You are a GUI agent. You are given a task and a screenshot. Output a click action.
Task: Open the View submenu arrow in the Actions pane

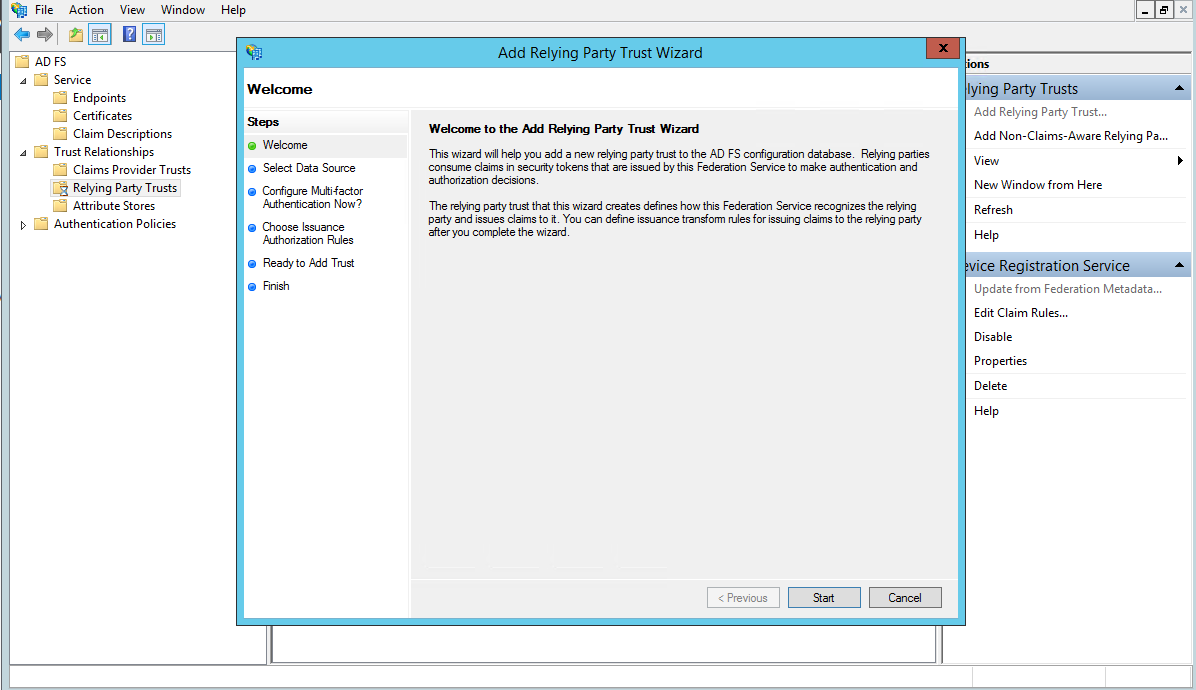point(1180,161)
